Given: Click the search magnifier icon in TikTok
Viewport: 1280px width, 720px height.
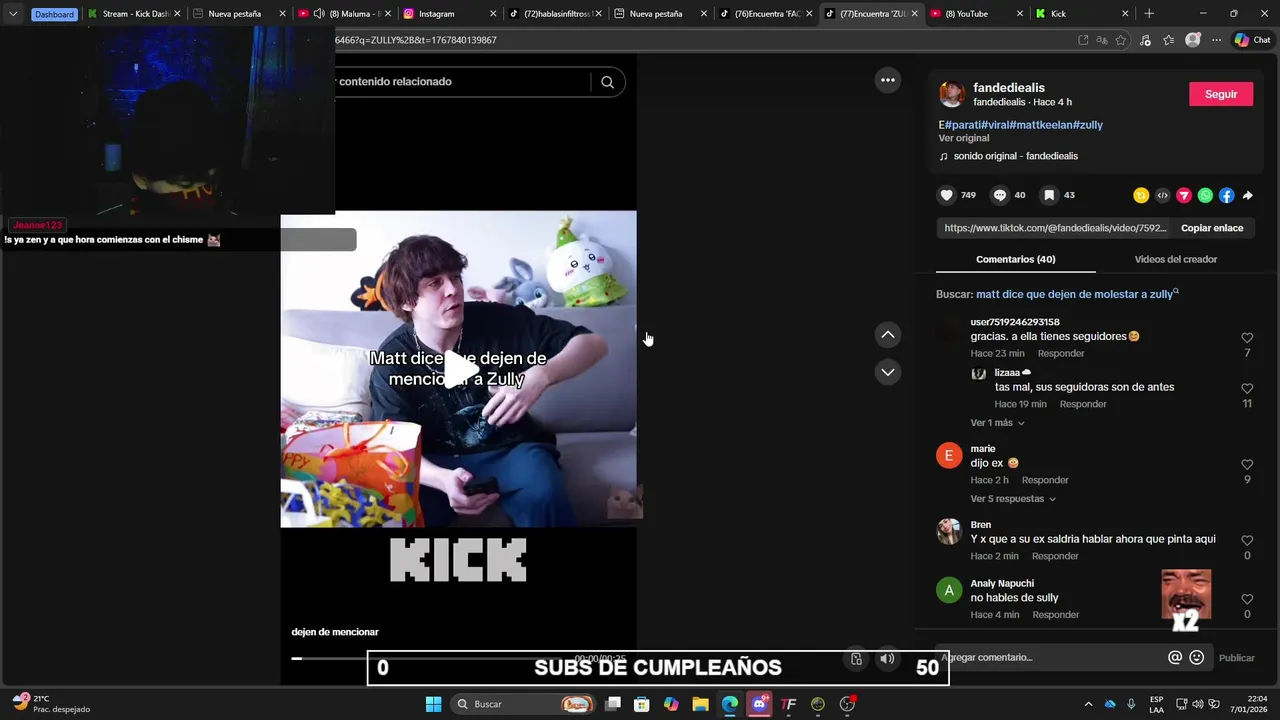Looking at the screenshot, I should tap(607, 82).
